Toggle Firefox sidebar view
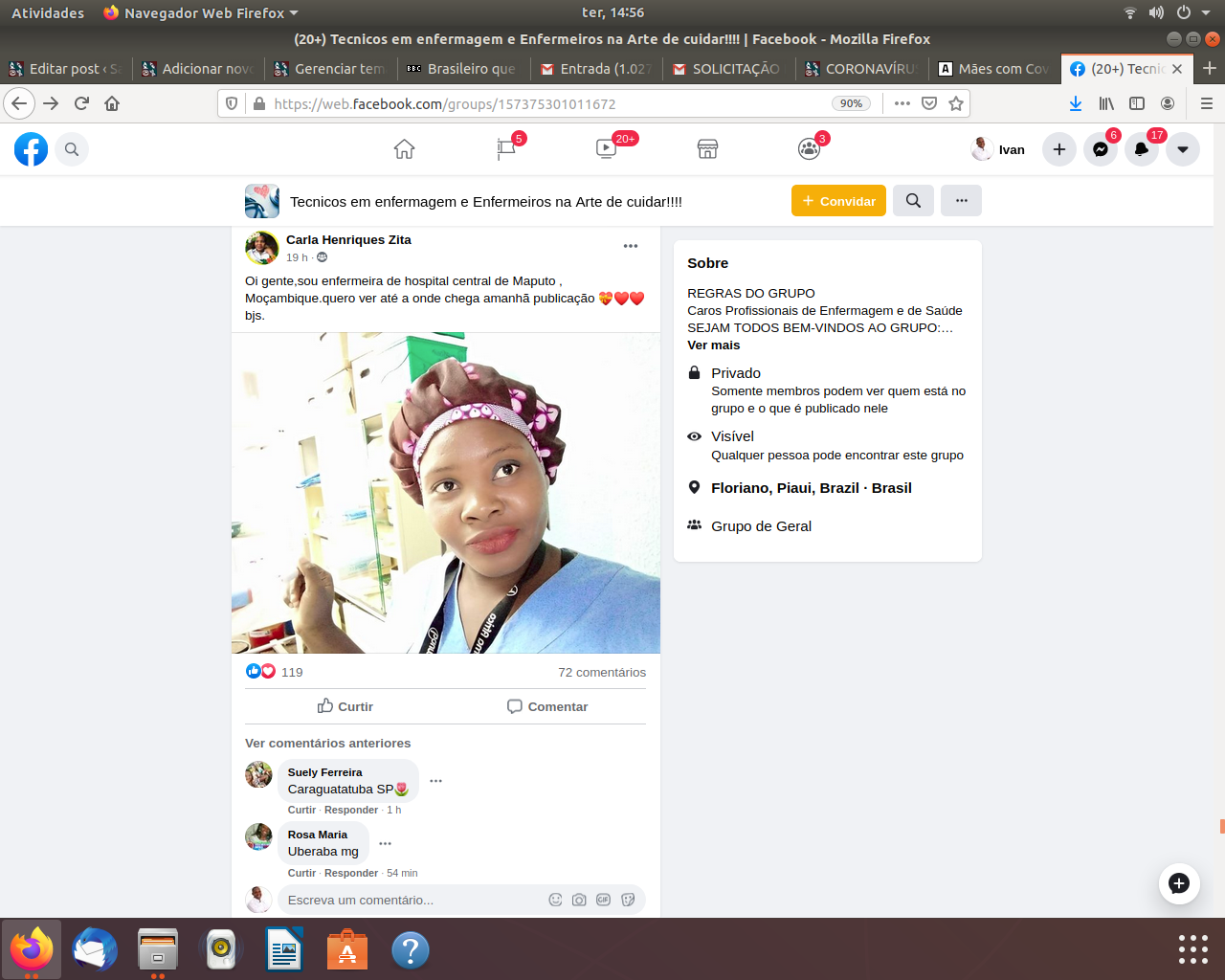Screen dimensions: 1225x980 pyautogui.click(x=1137, y=103)
